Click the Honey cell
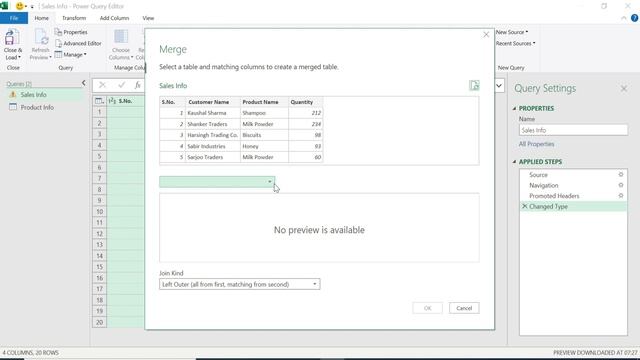The image size is (640, 360). 264,146
